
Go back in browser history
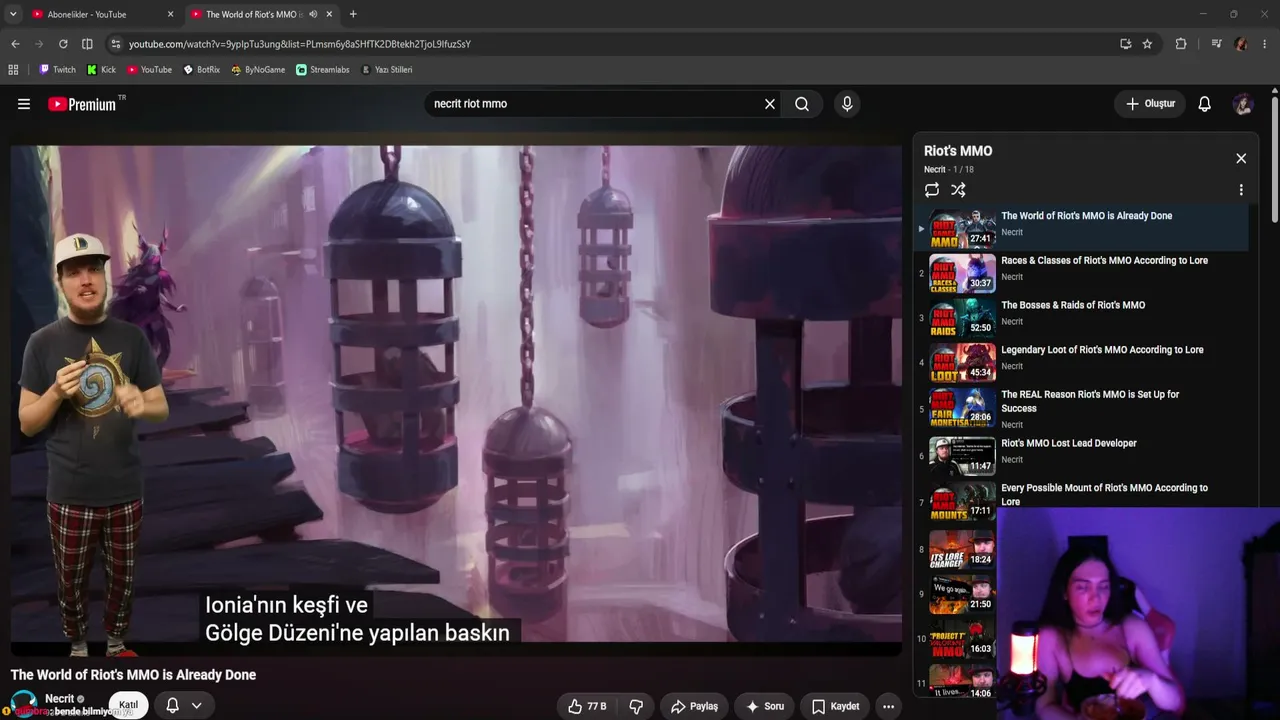tap(15, 44)
